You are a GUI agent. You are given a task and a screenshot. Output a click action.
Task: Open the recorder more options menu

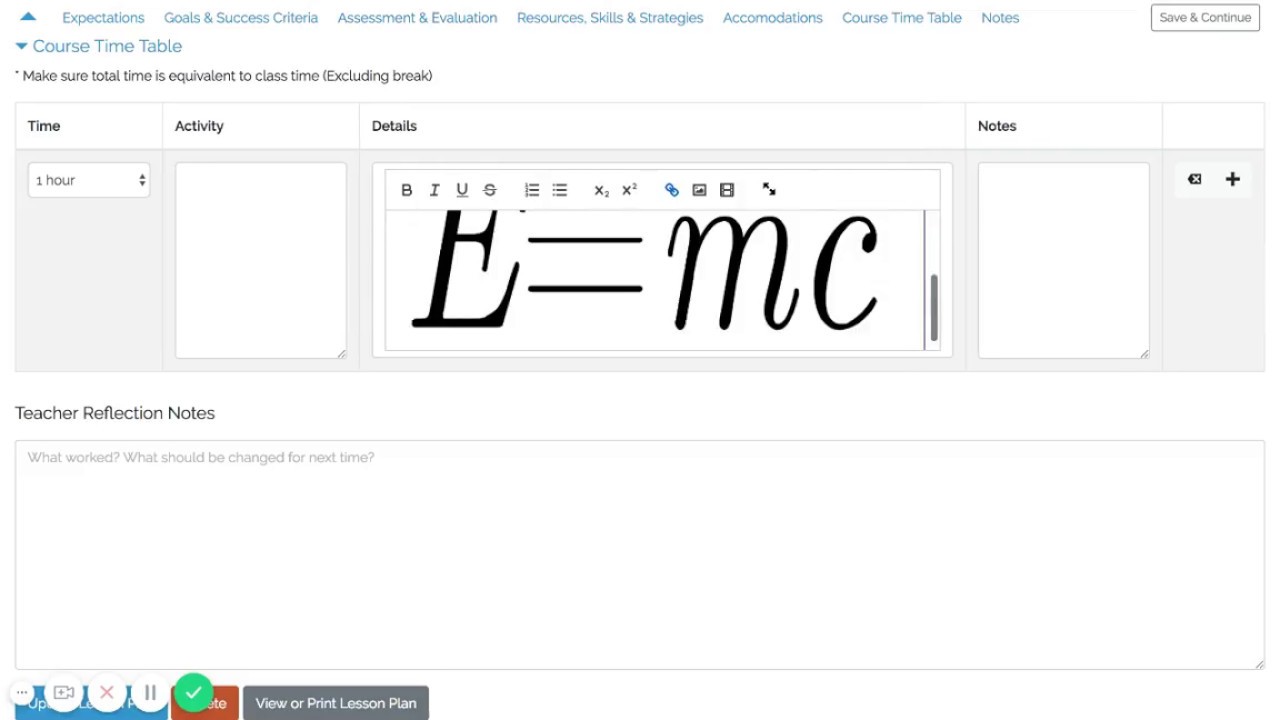click(x=21, y=692)
